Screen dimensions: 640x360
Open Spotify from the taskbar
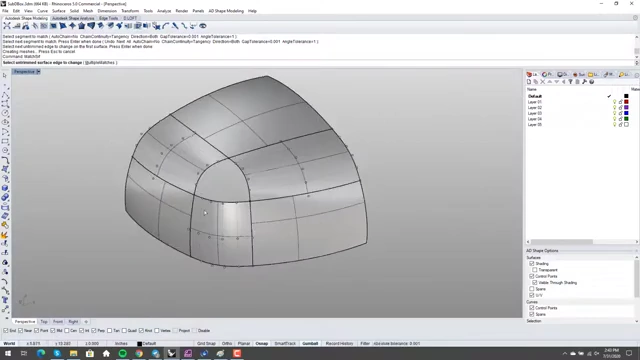(x=122, y=353)
